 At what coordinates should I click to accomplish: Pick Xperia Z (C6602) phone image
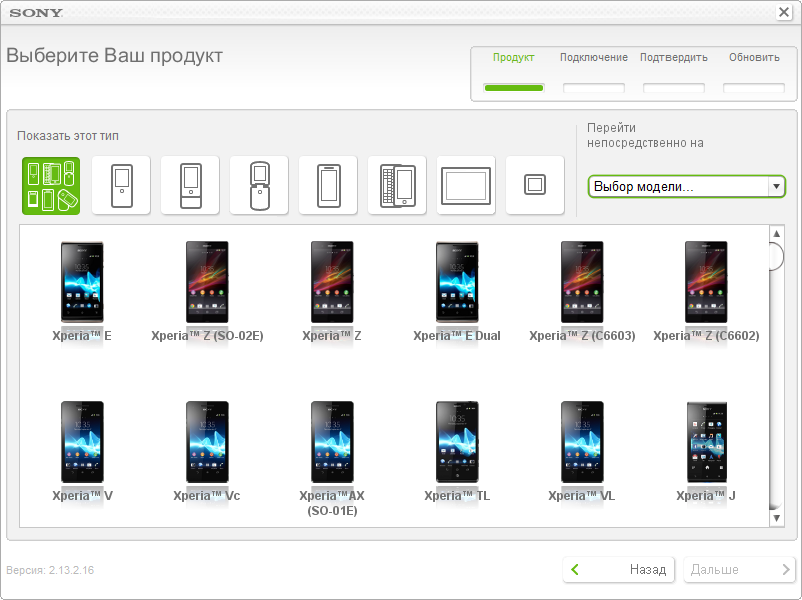pyautogui.click(x=706, y=282)
